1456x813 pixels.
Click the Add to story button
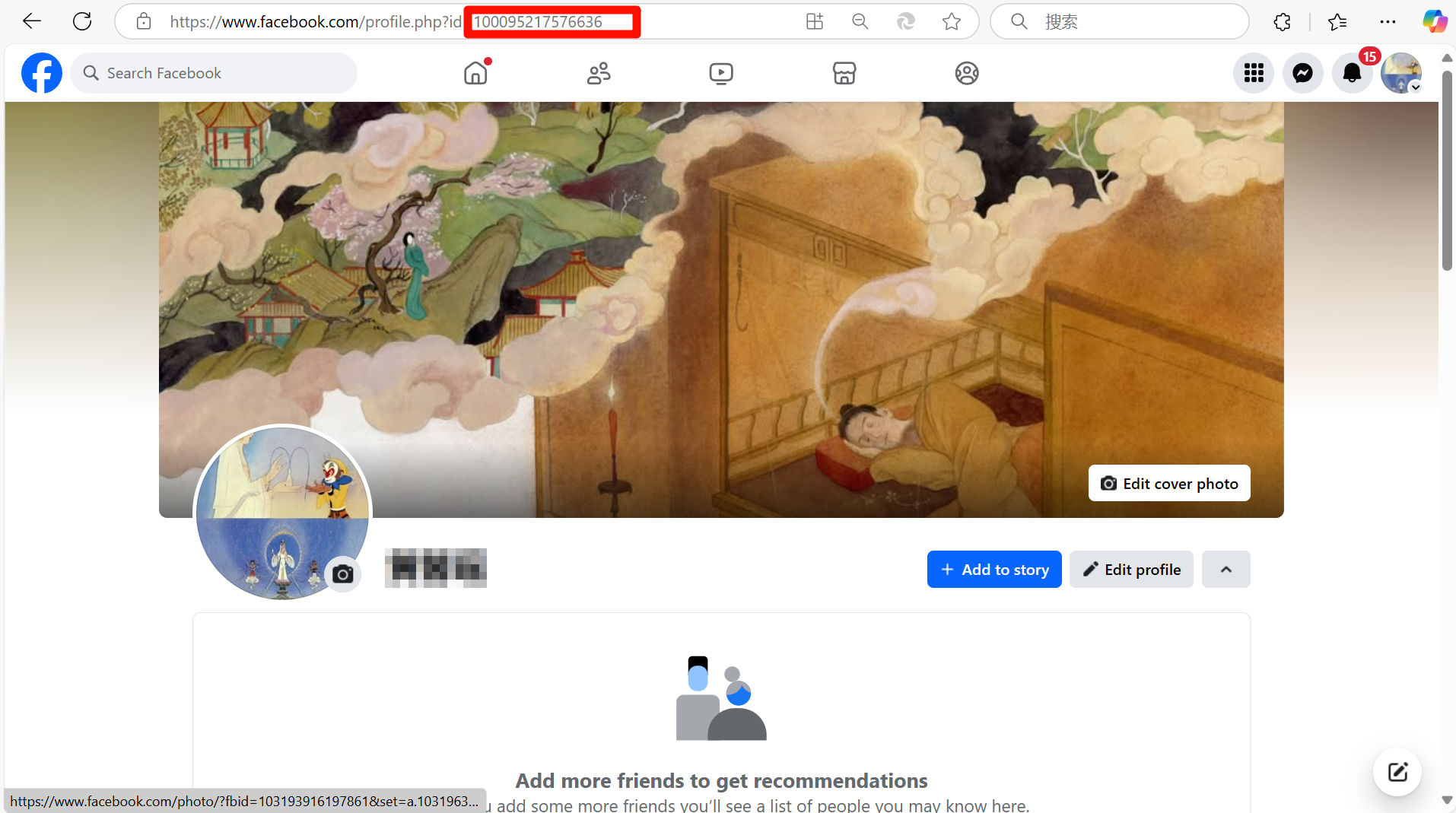click(x=994, y=569)
